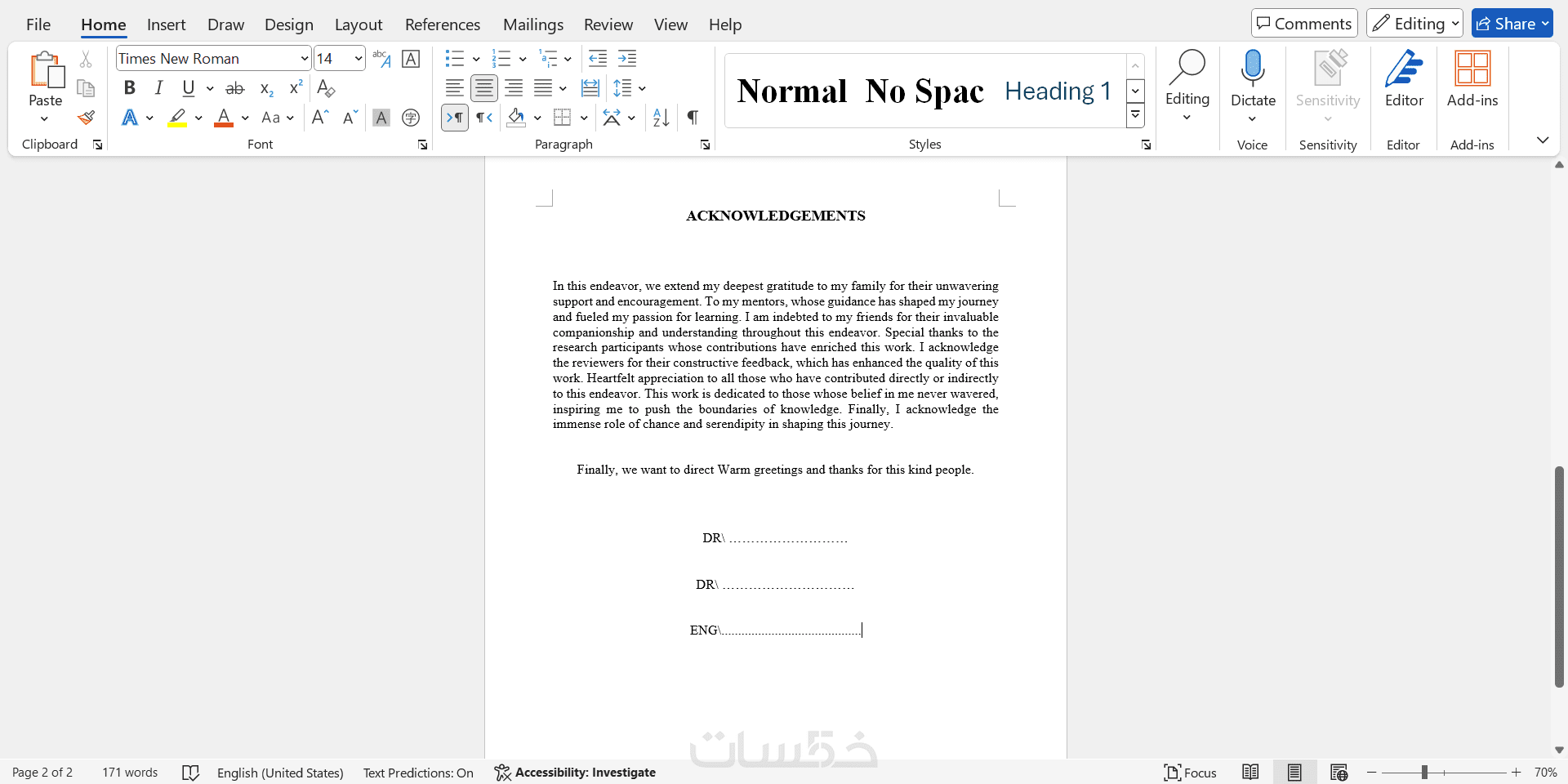Toggle Superscript formatting

point(296,88)
